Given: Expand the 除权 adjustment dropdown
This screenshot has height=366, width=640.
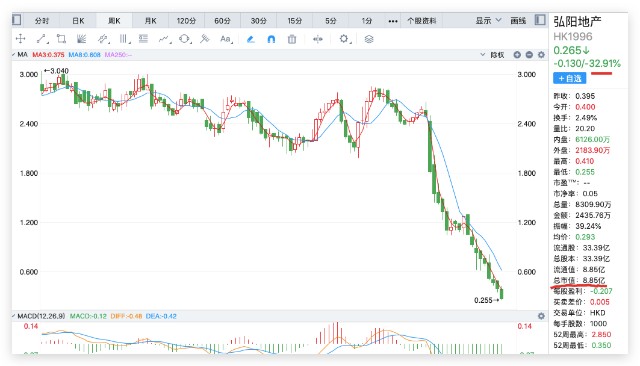Looking at the screenshot, I should 492,55.
